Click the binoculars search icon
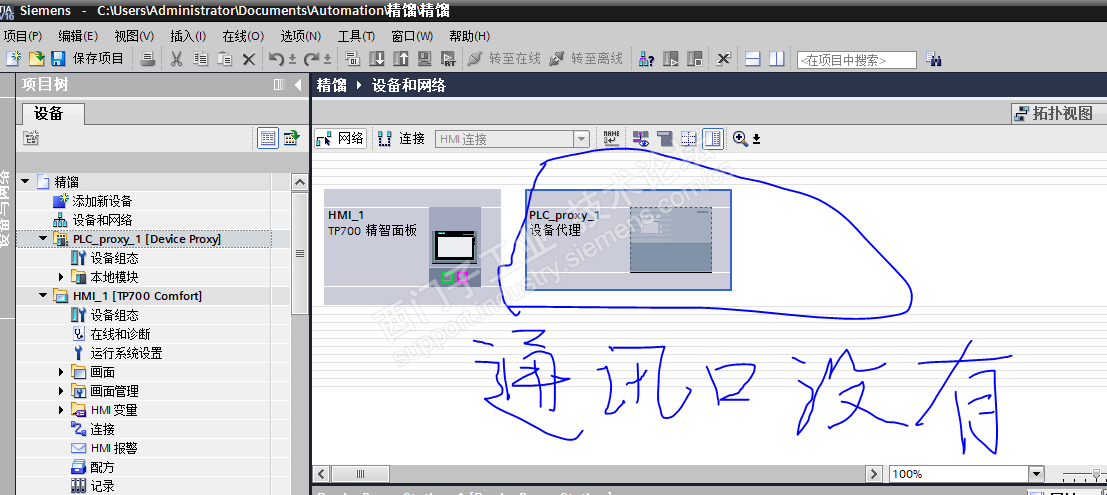 (934, 59)
